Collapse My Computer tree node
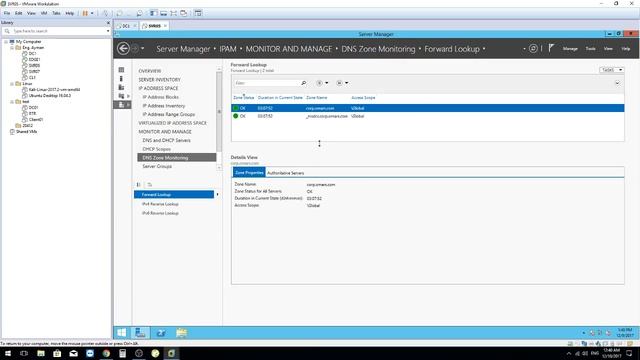Screen dimensions: 640x360 click(x=6, y=42)
